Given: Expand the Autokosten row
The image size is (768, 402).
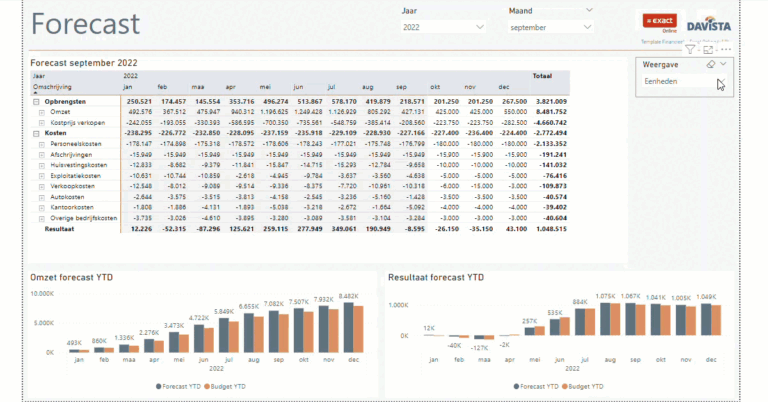Looking at the screenshot, I should coord(42,197).
